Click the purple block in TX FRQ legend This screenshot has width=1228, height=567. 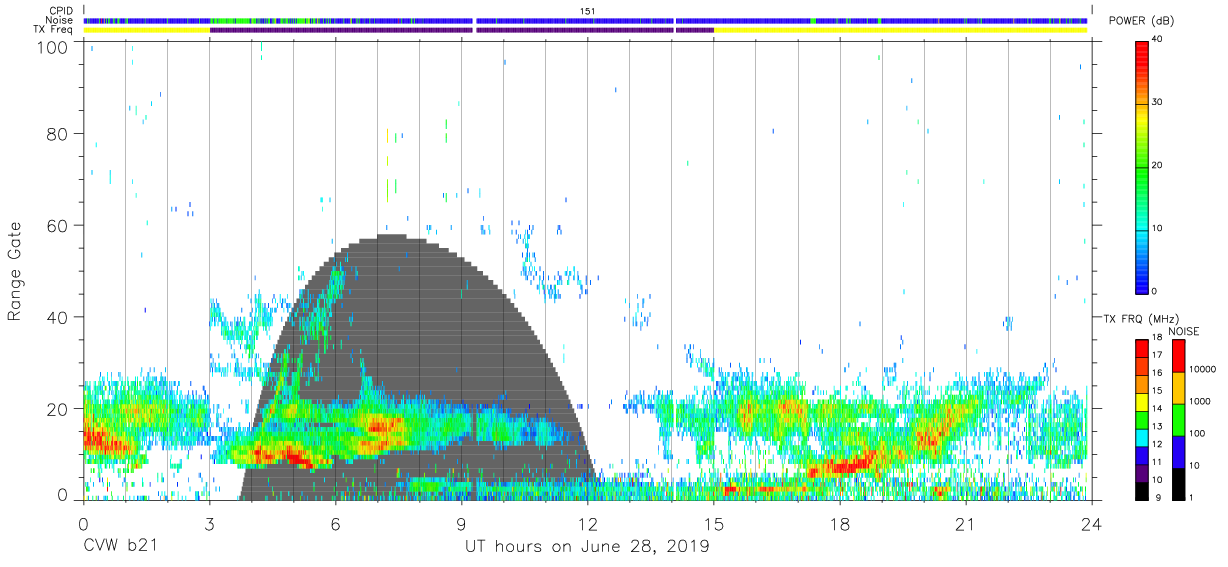1141,471
